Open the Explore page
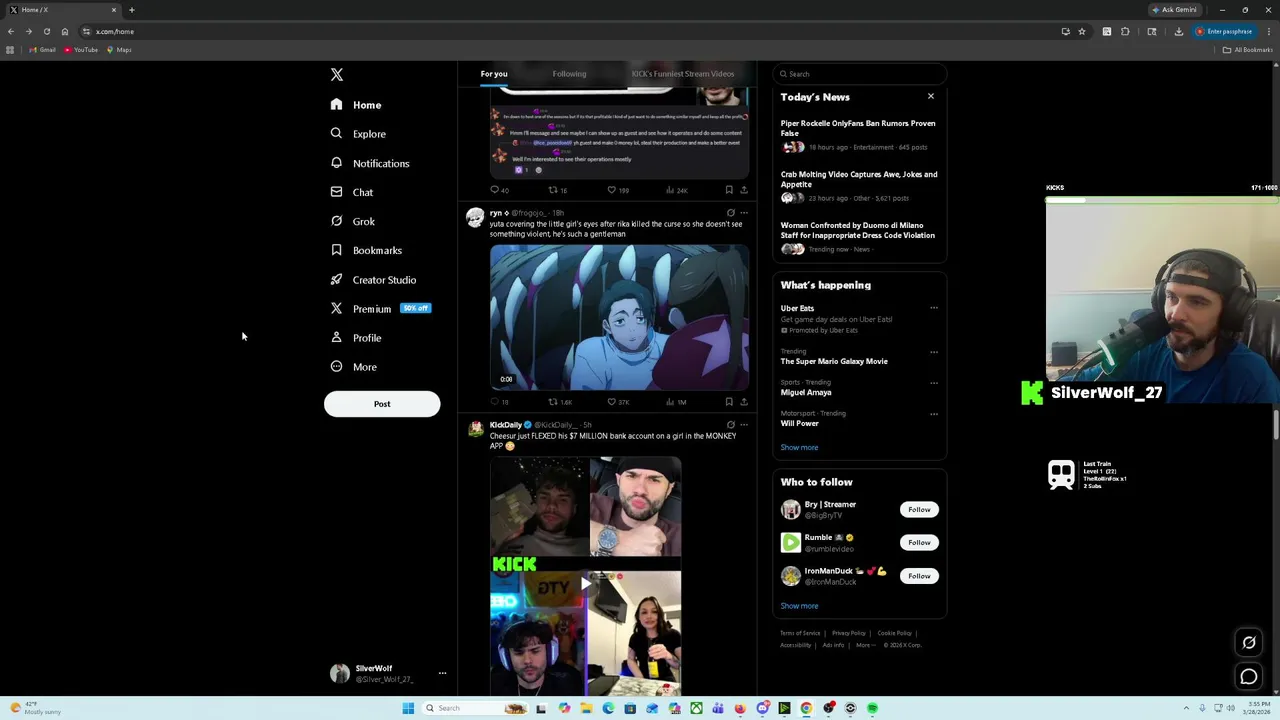Image resolution: width=1280 pixels, height=720 pixels. [358, 134]
